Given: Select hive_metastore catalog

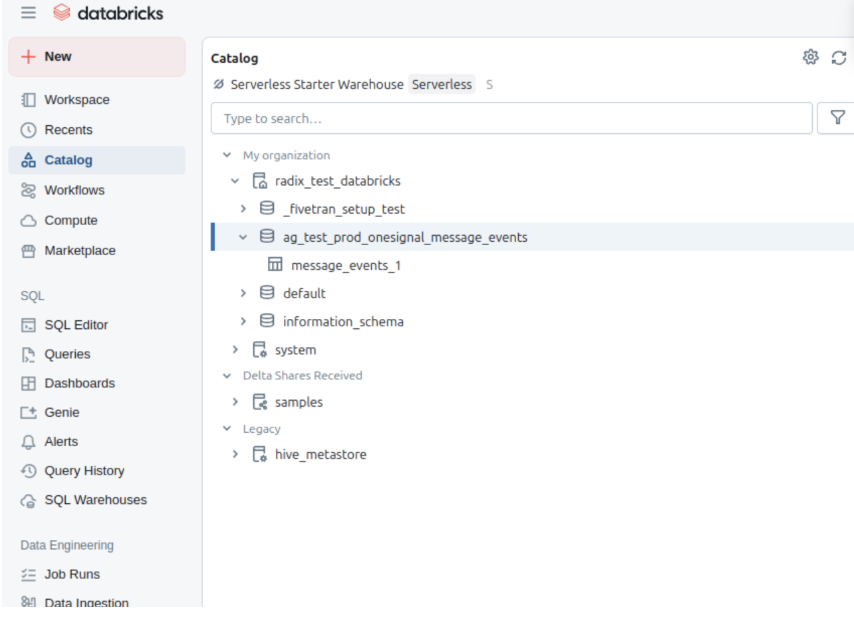Looking at the screenshot, I should coord(321,455).
